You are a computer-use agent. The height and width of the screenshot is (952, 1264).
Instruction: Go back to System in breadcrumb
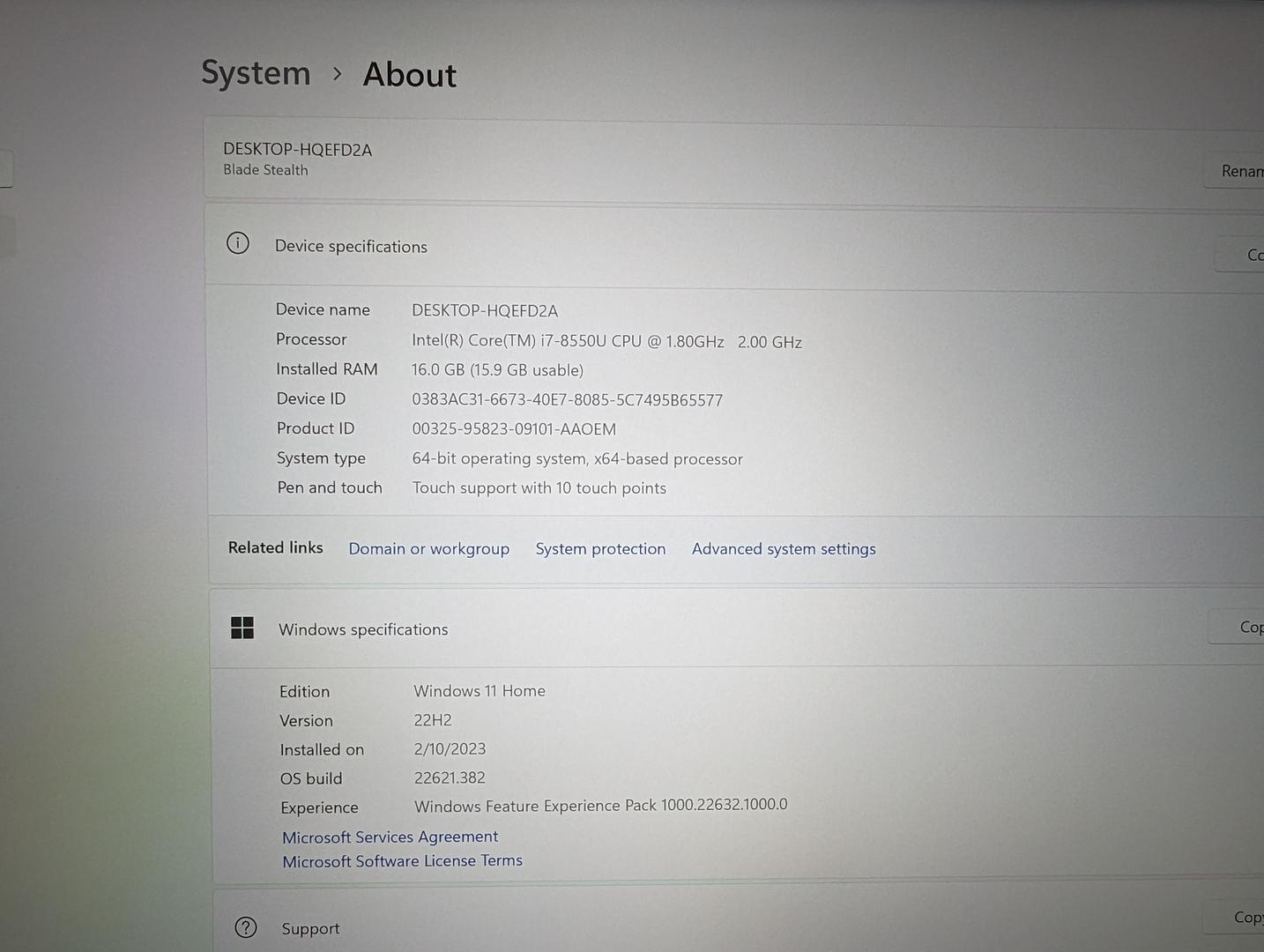(x=256, y=72)
